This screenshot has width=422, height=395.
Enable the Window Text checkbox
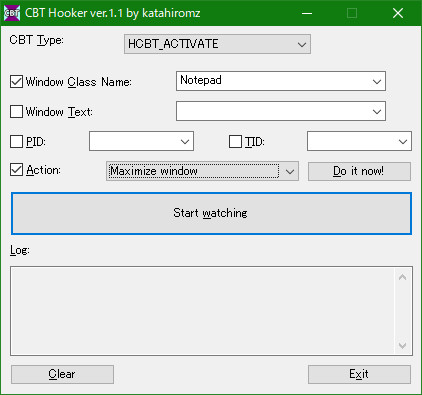coord(16,112)
